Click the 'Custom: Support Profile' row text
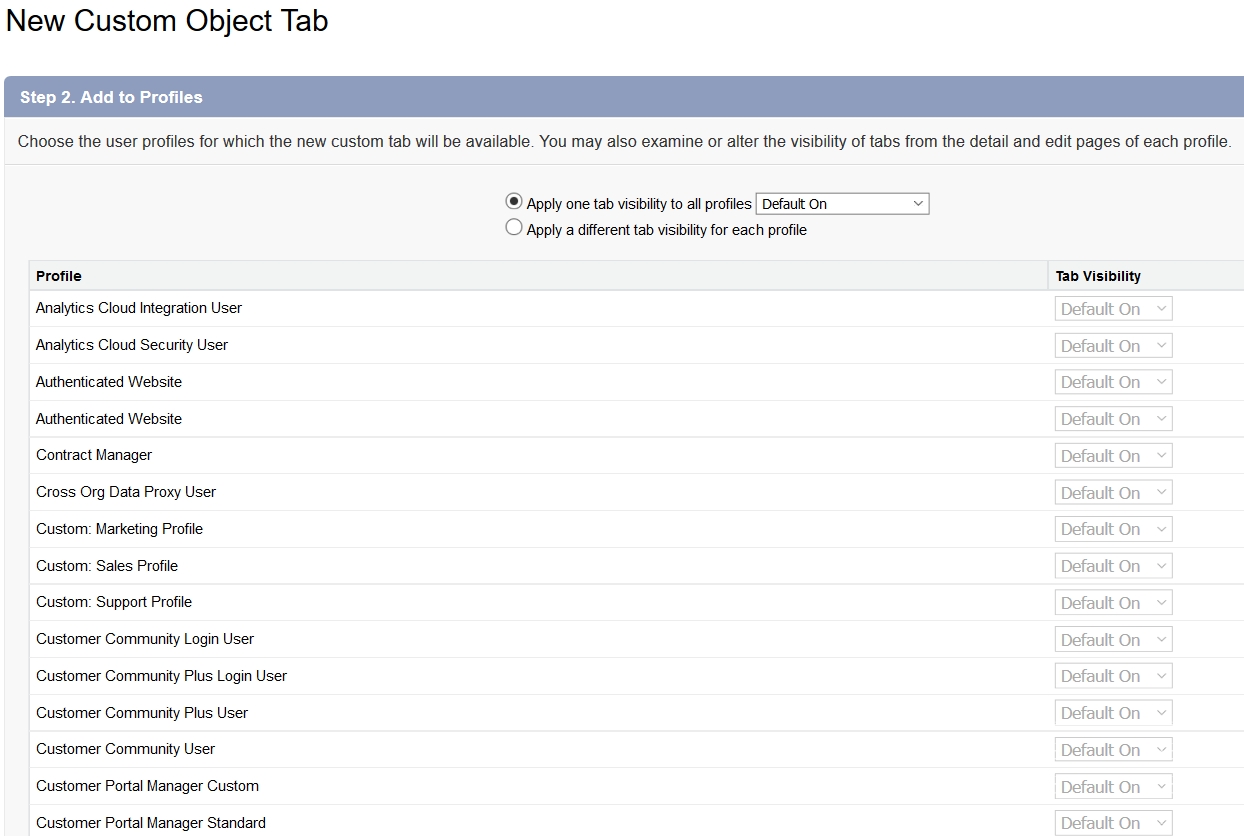 click(x=114, y=602)
